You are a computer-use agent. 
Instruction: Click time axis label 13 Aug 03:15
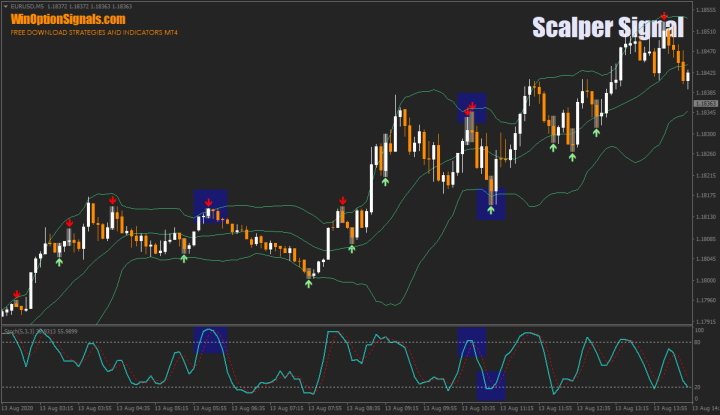pos(56,408)
